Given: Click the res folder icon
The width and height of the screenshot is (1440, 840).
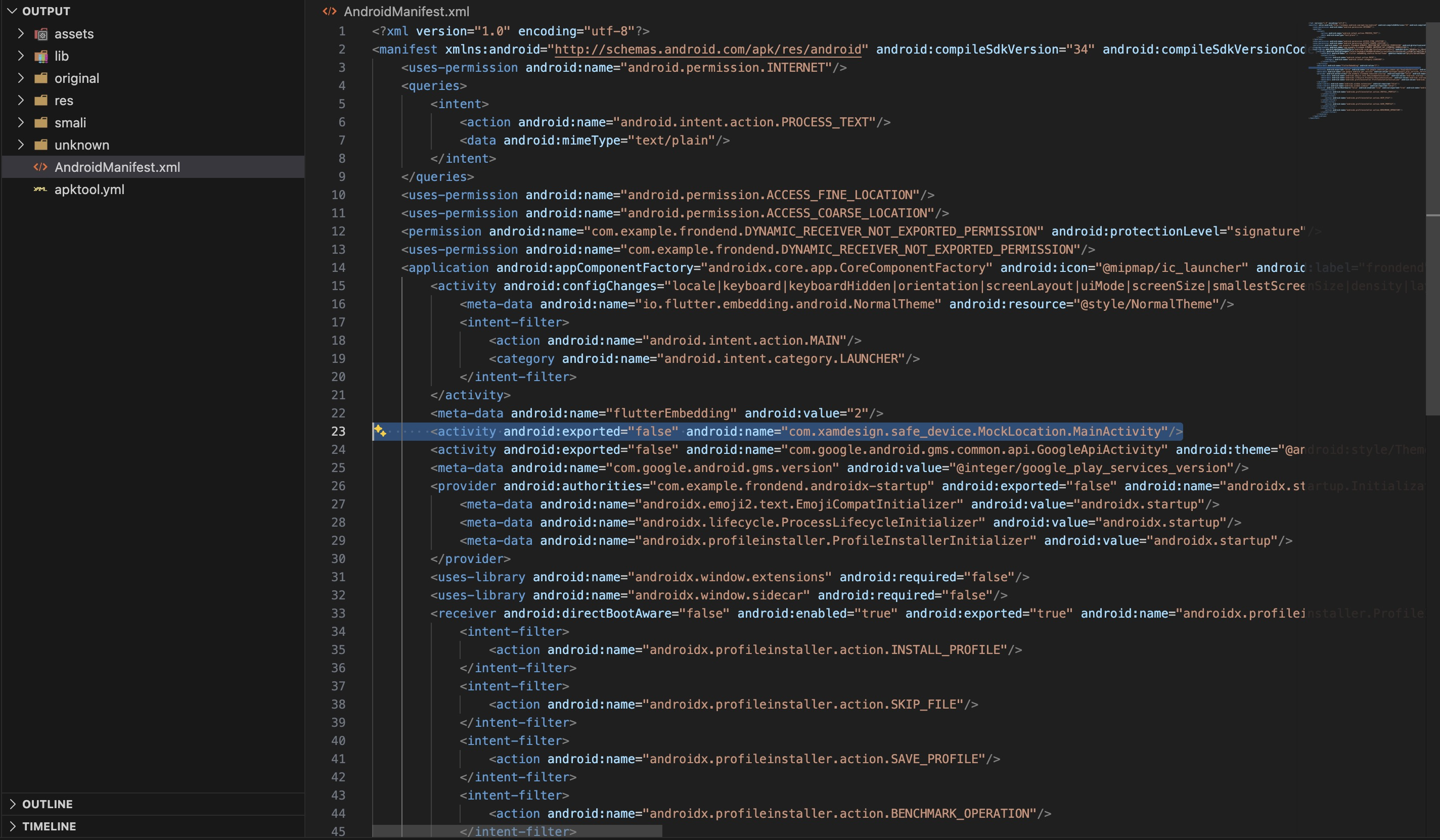Looking at the screenshot, I should [x=40, y=101].
